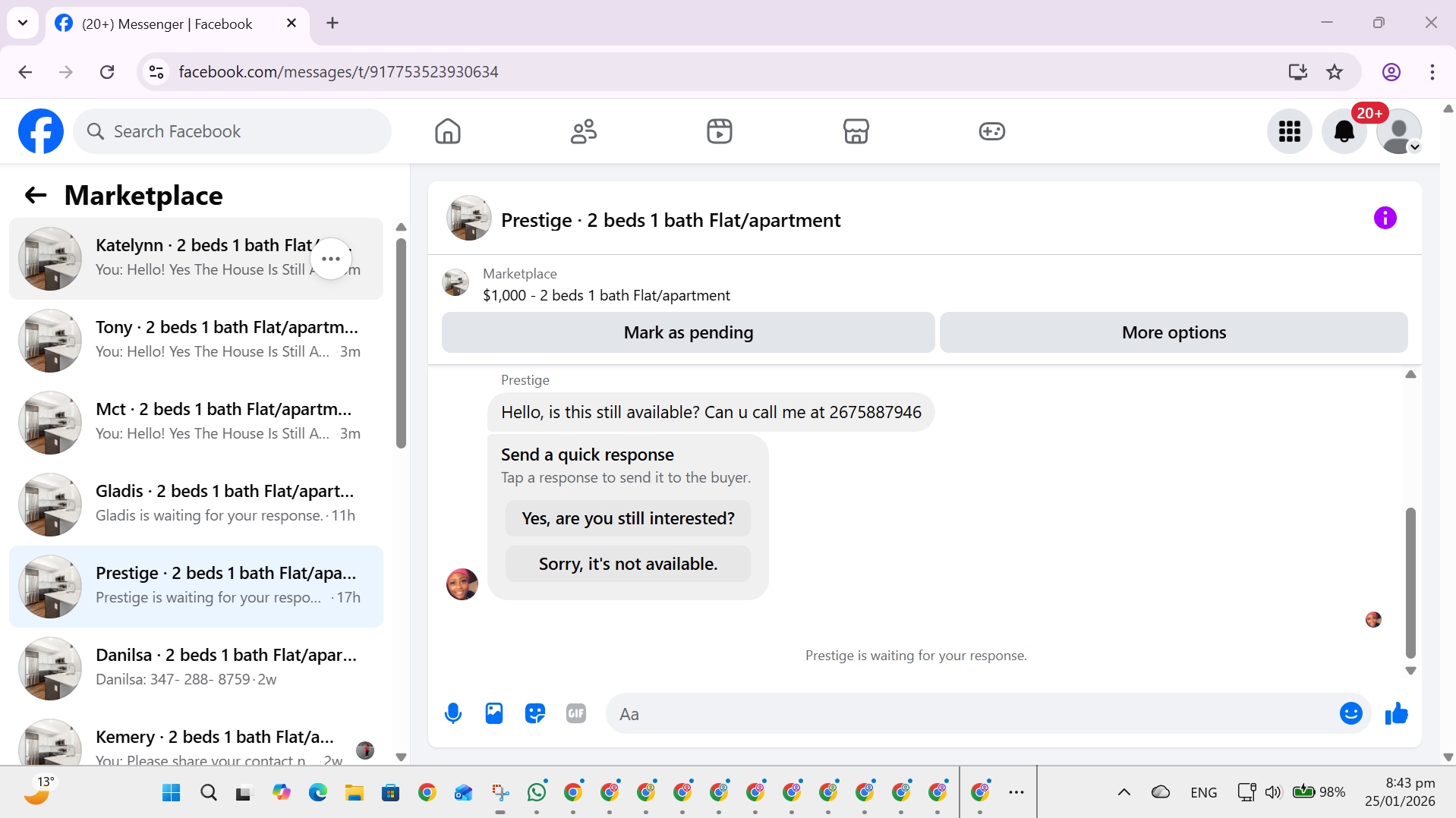Bookmark this page with the star icon
1456x818 pixels.
(x=1335, y=72)
